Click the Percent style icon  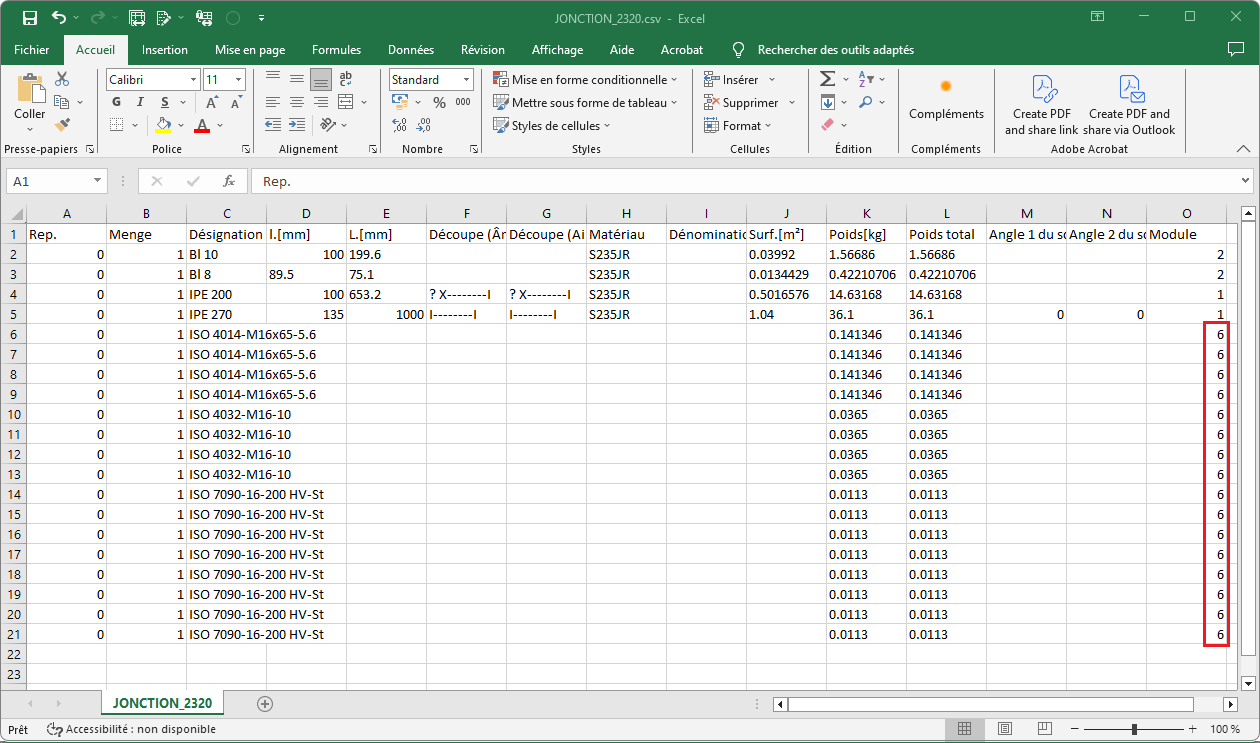coord(439,102)
